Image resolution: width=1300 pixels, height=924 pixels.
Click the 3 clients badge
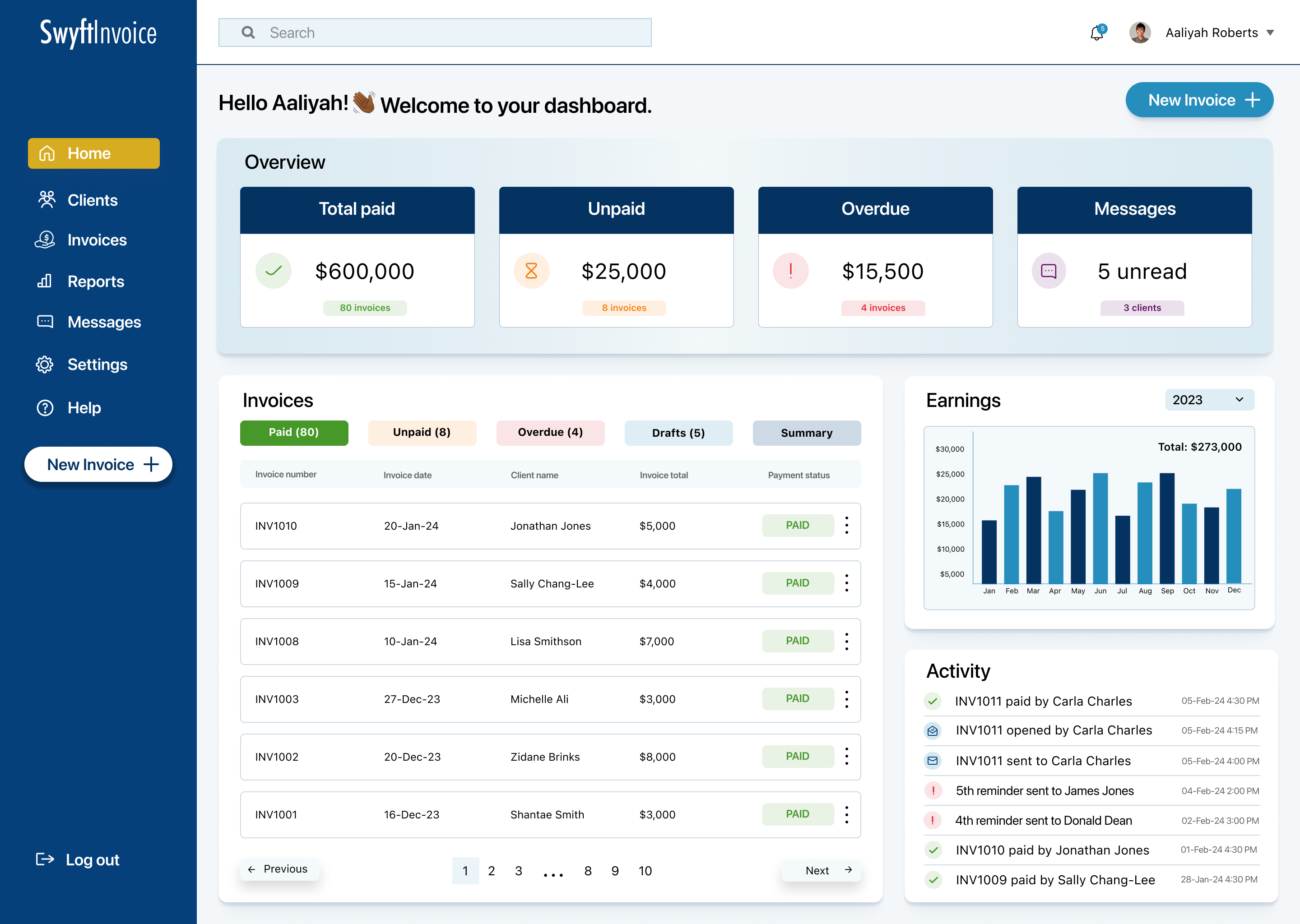1142,308
